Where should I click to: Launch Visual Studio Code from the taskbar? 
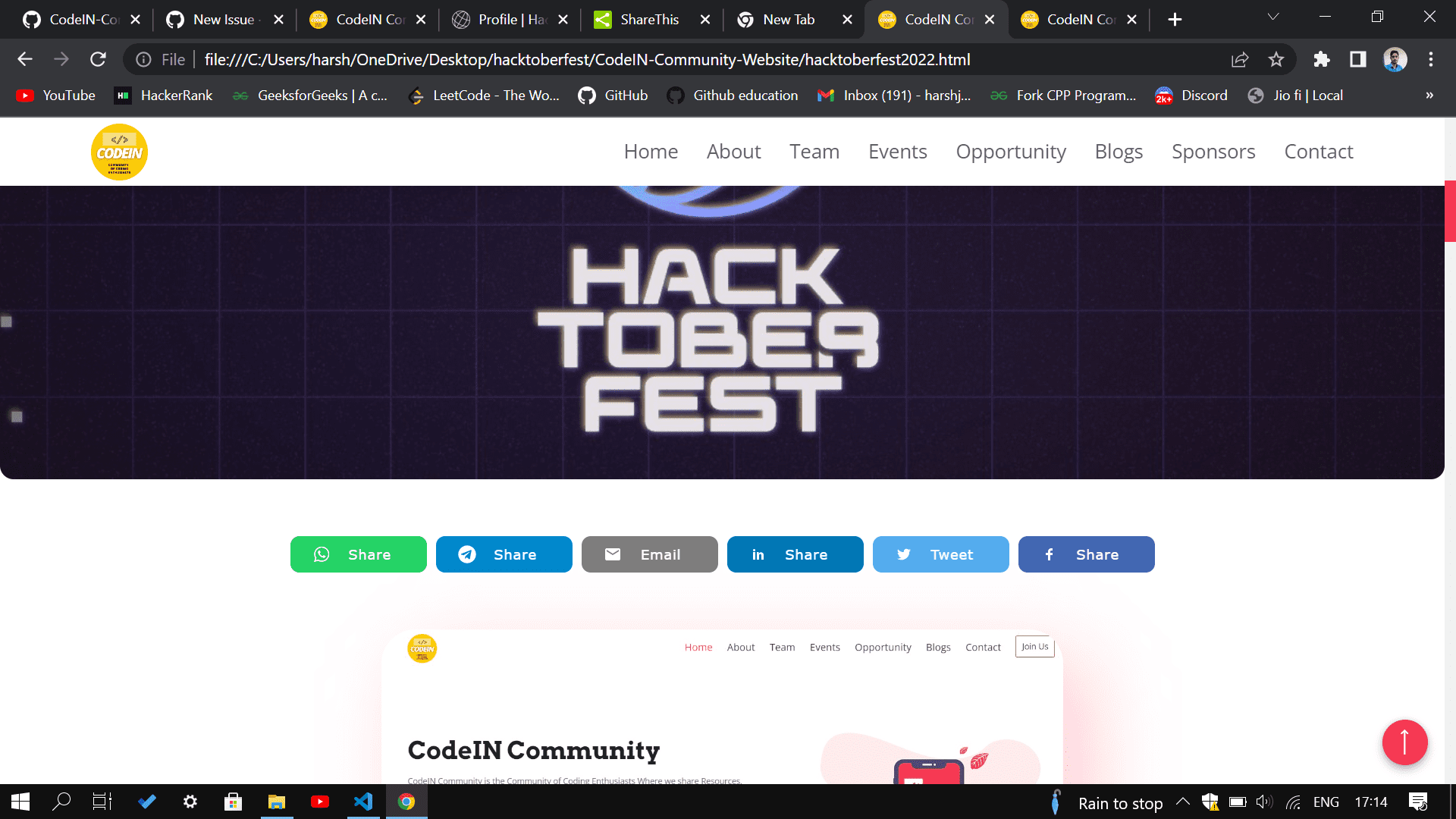(x=363, y=802)
